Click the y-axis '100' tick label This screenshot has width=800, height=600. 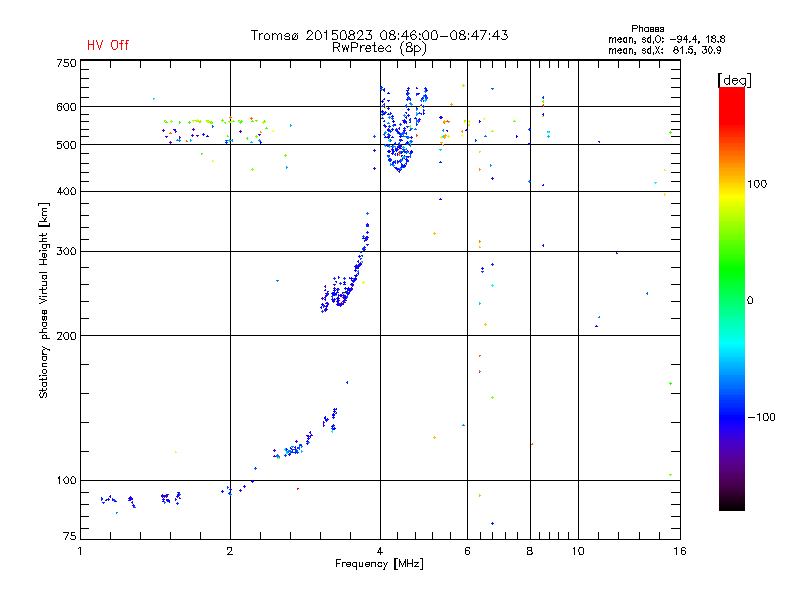66,481
